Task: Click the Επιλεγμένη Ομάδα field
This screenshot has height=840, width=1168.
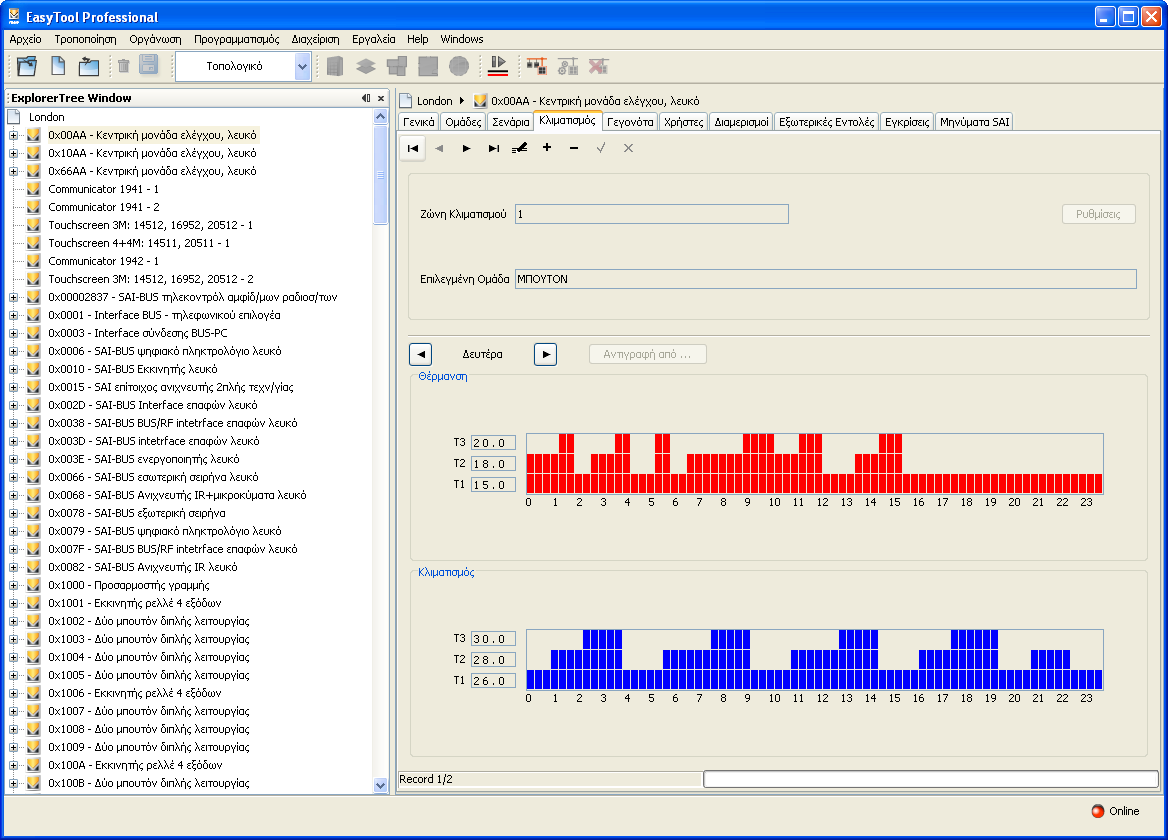Action: [x=825, y=279]
